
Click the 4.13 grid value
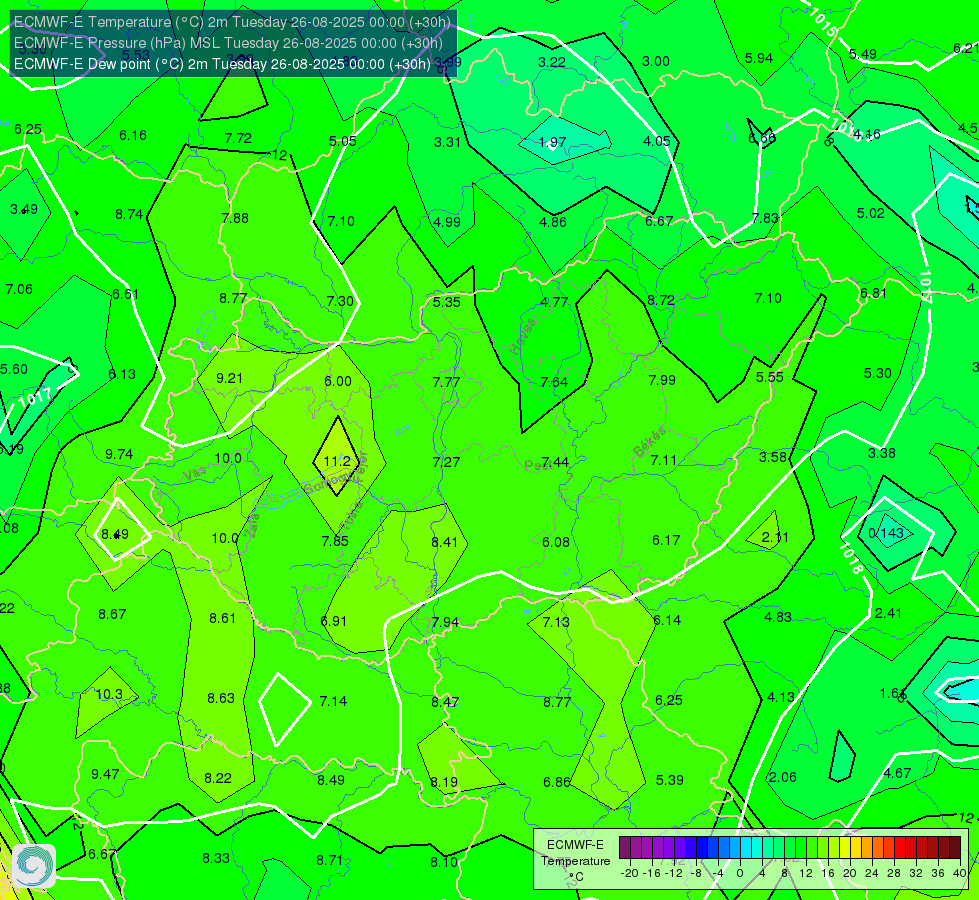(780, 696)
